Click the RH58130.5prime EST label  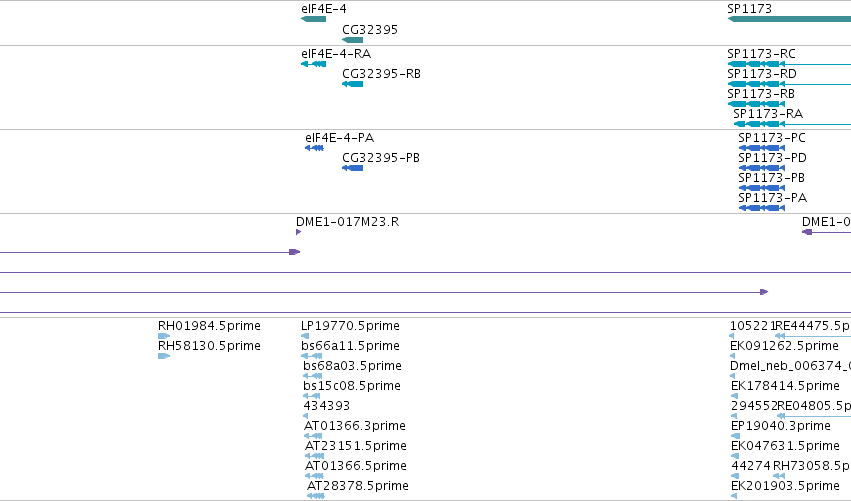[x=209, y=346]
